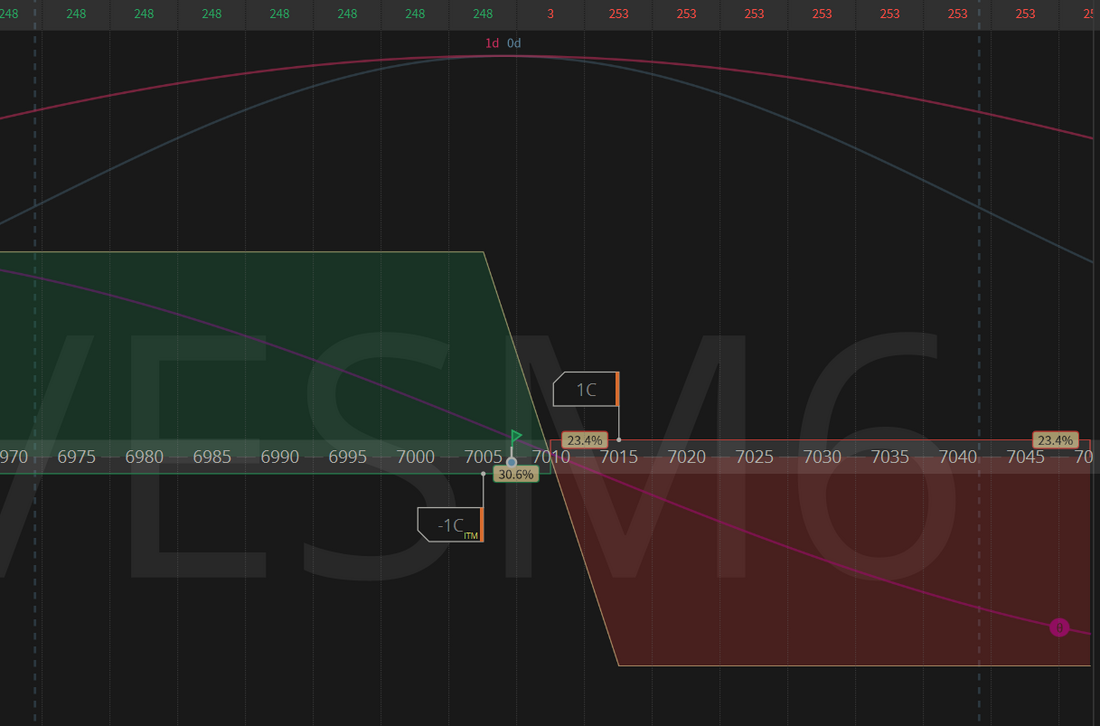Click the 7000 price on the axis
Viewport: 1100px width, 726px height.
[x=415, y=457]
